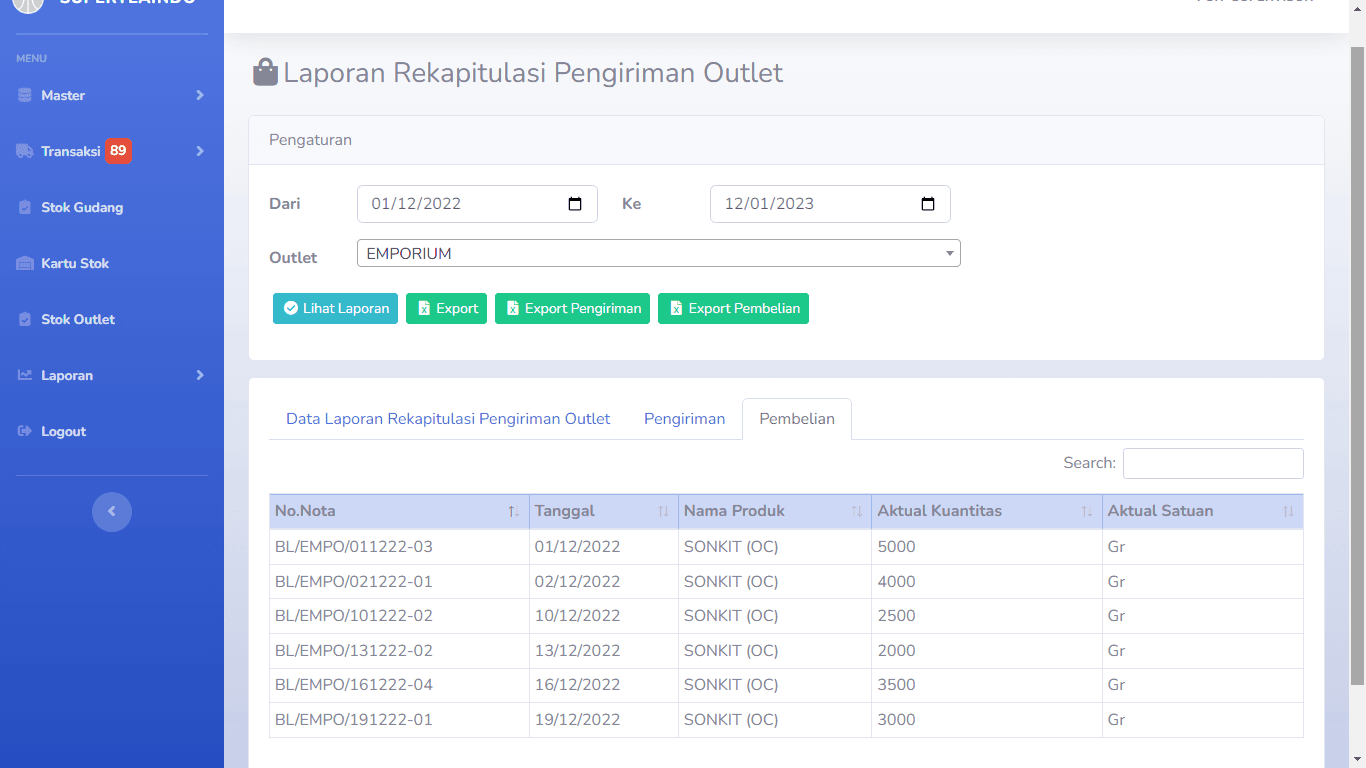This screenshot has width=1366, height=768.
Task: Expand the Master menu chevron
Action: (200, 95)
